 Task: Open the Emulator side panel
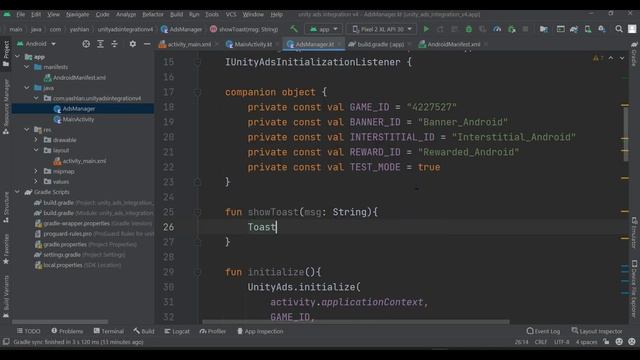(x=634, y=232)
